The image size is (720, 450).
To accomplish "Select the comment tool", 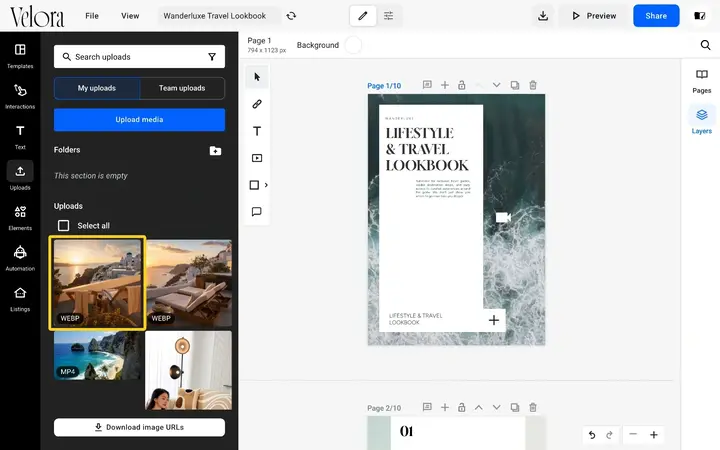I will click(x=257, y=212).
